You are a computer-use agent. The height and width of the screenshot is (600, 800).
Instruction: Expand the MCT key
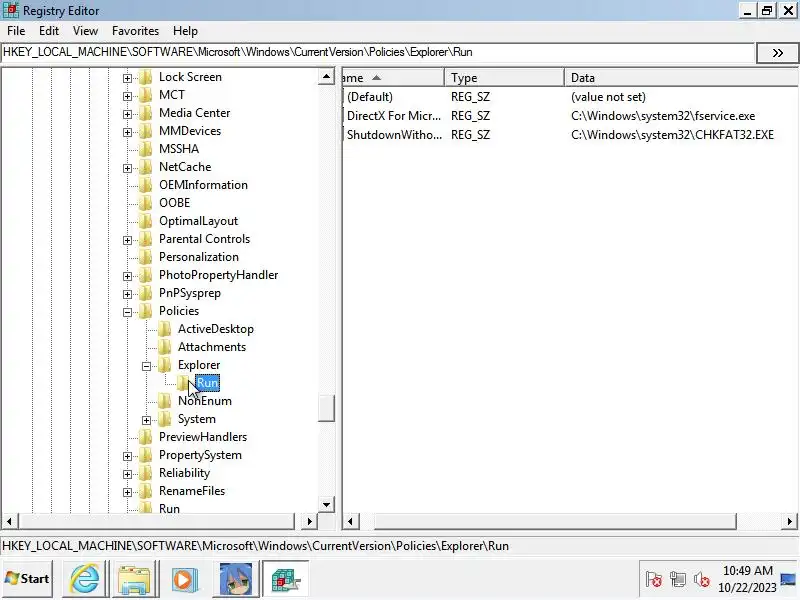point(128,96)
